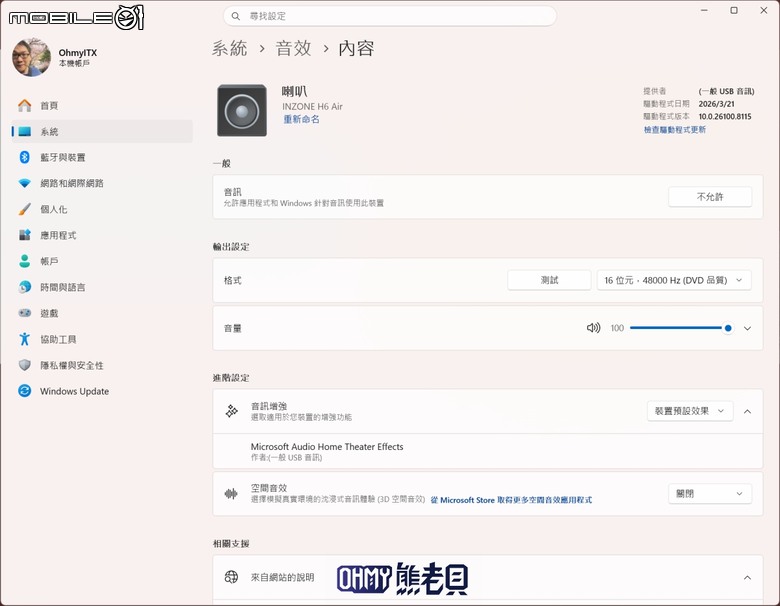
Task: Click Microsoft Audio Home Theater Effects entry
Action: [488, 451]
